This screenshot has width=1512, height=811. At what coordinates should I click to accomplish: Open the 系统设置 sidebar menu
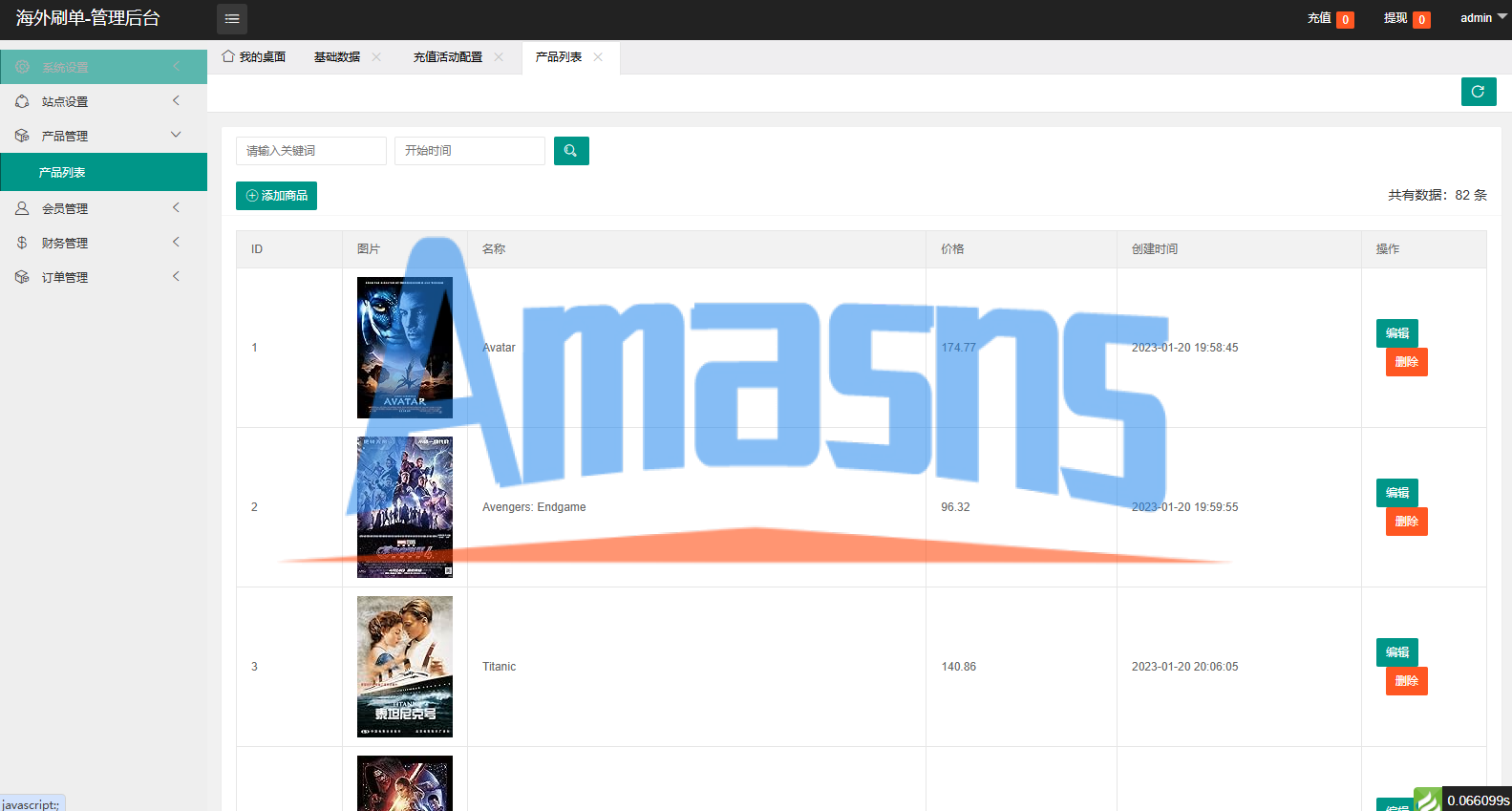103,67
